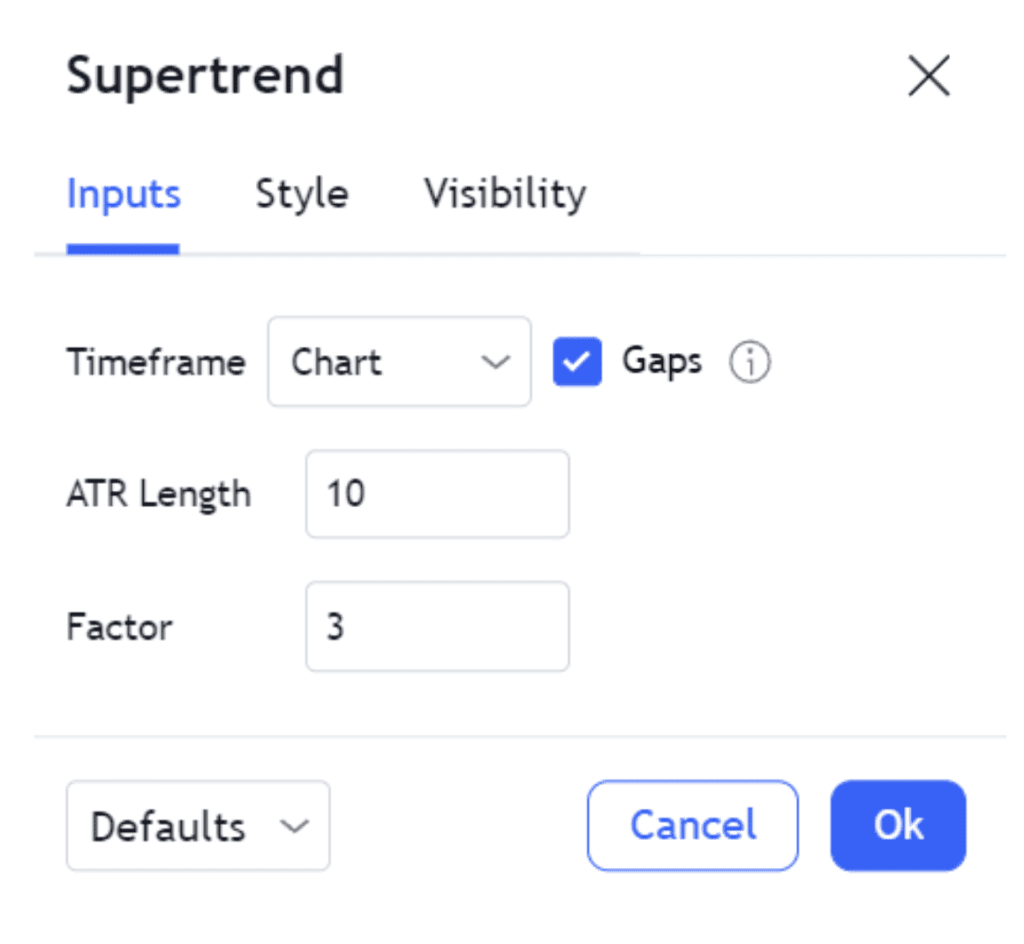This screenshot has width=1024, height=944.
Task: Switch to the Style tab
Action: pyautogui.click(x=301, y=193)
